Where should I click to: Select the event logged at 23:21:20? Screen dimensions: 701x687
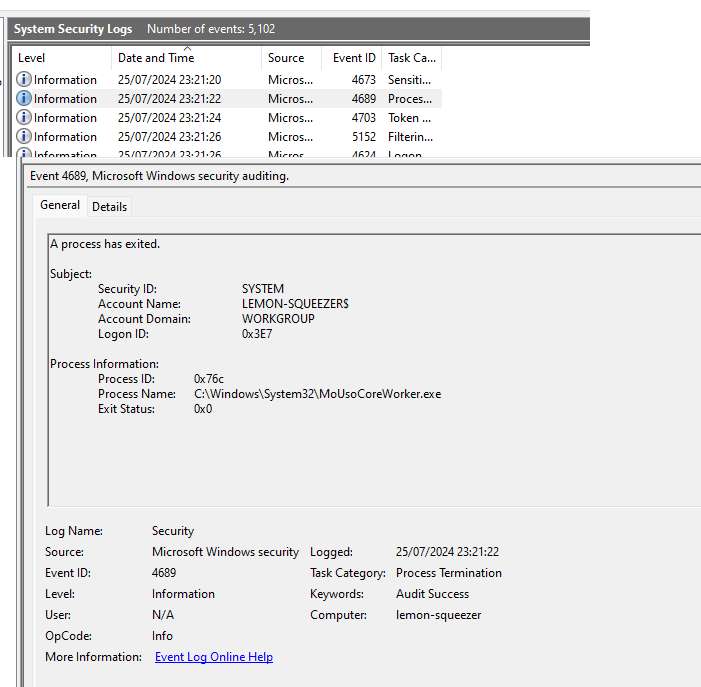(170, 80)
